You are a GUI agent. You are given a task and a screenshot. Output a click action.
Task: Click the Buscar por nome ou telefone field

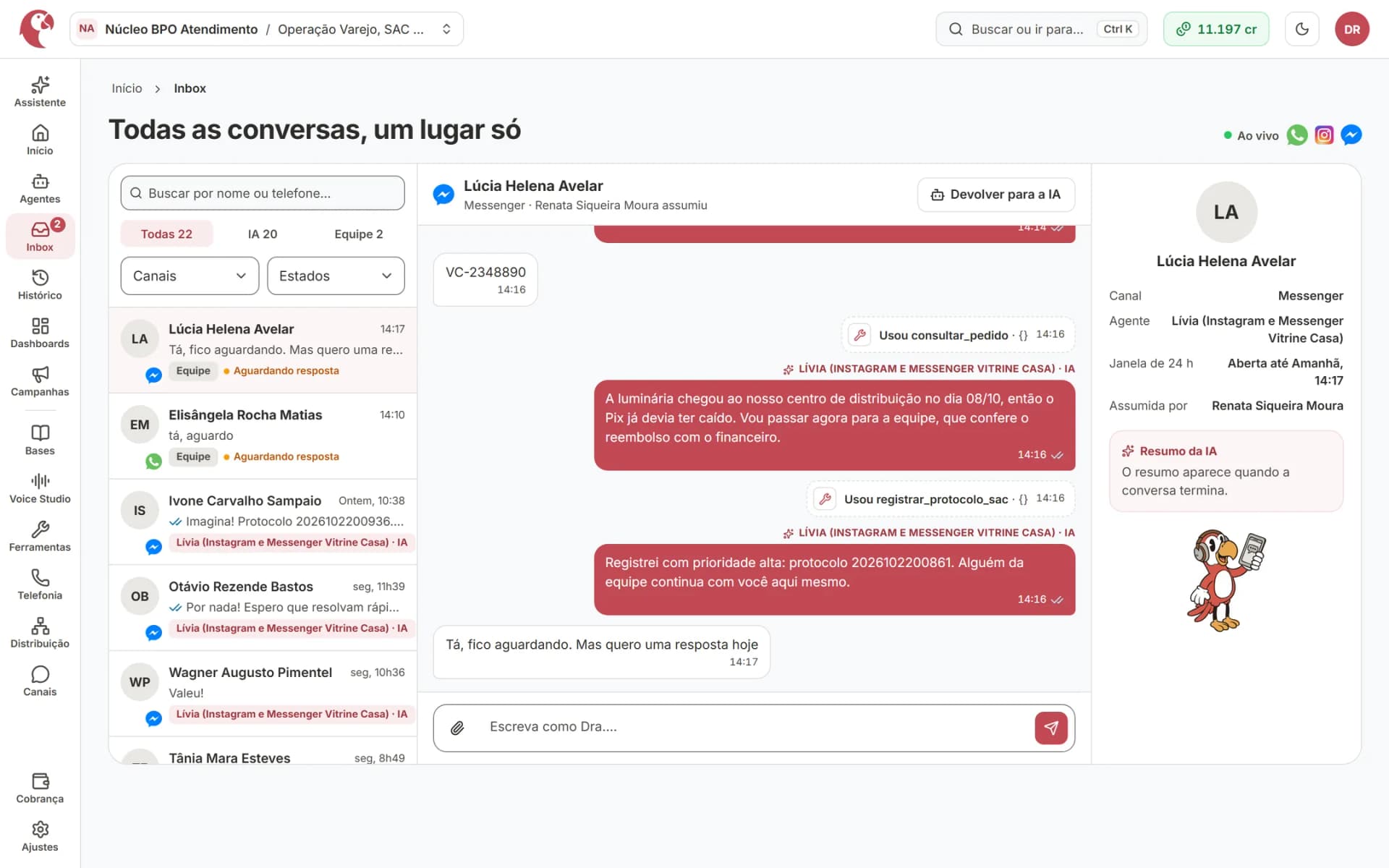pyautogui.click(x=263, y=193)
